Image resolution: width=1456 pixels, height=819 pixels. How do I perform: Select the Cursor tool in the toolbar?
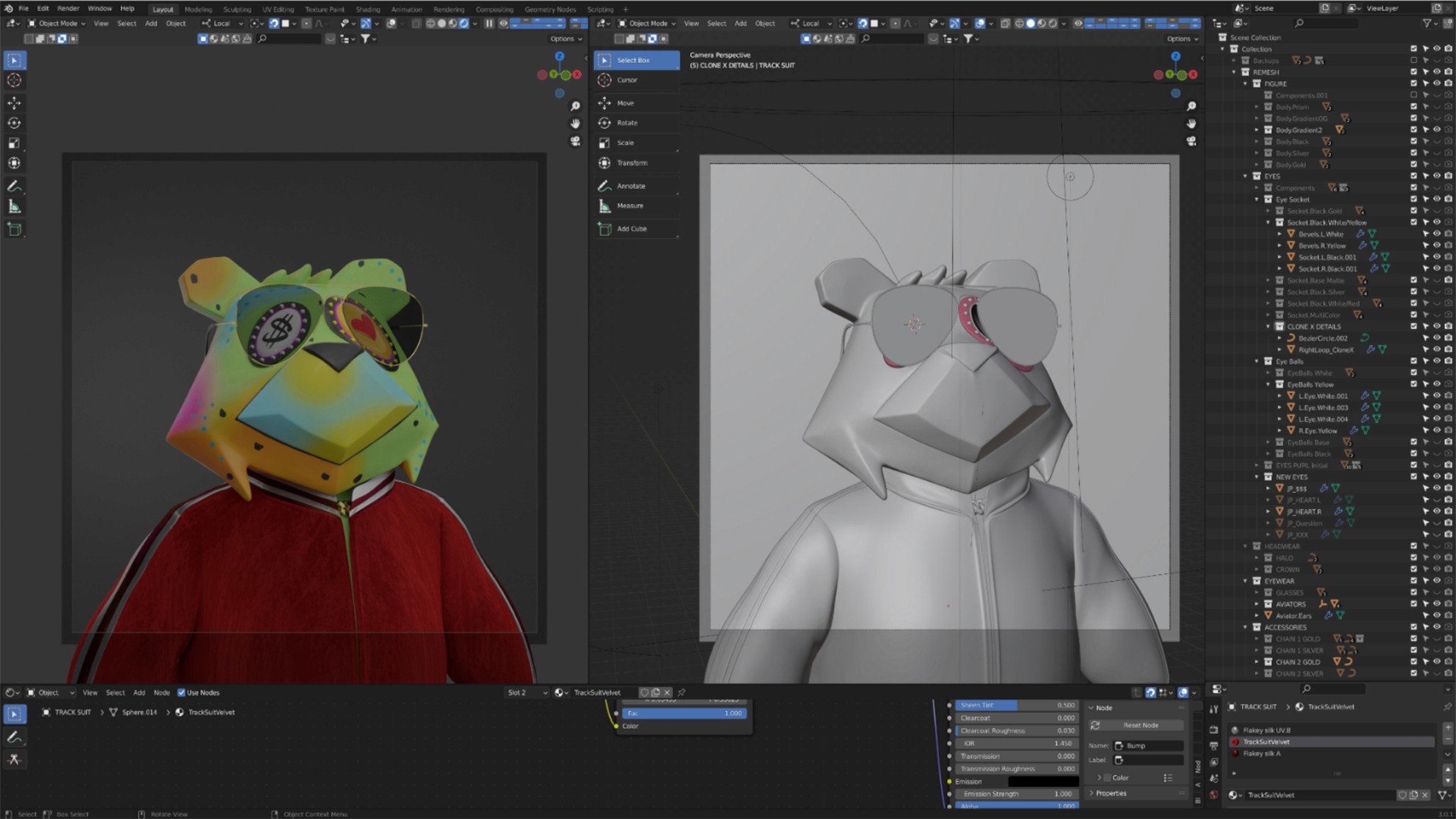[x=626, y=80]
